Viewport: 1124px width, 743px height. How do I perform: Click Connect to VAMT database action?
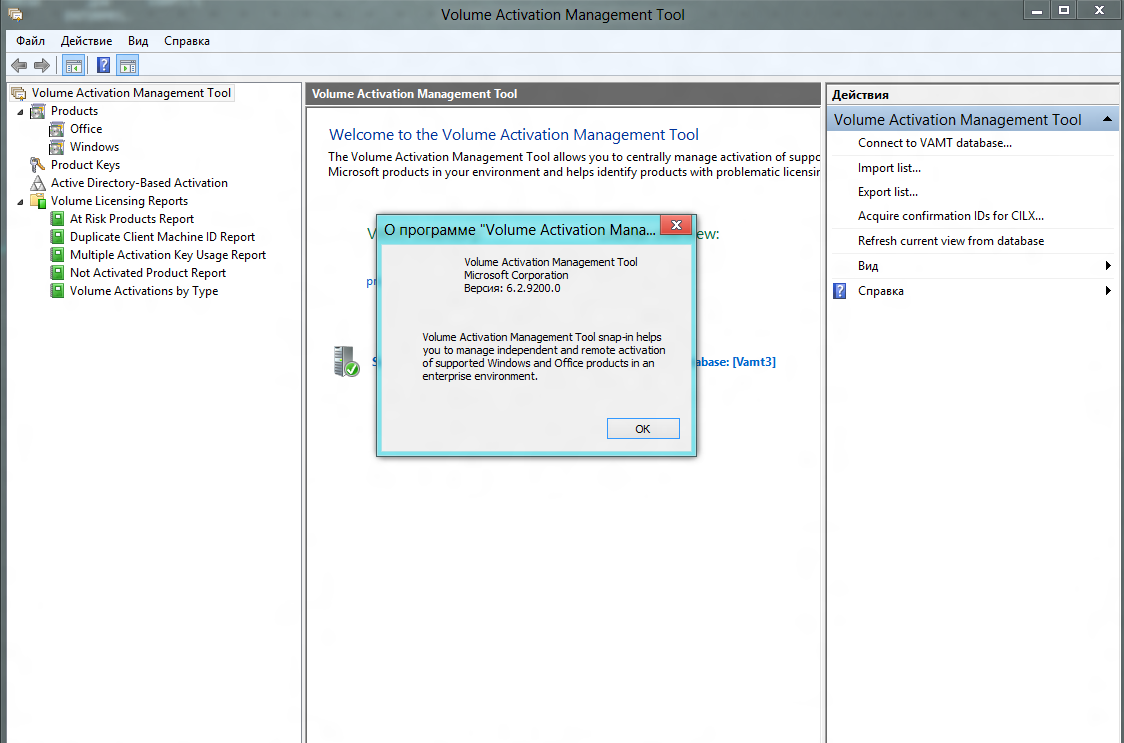pos(934,143)
